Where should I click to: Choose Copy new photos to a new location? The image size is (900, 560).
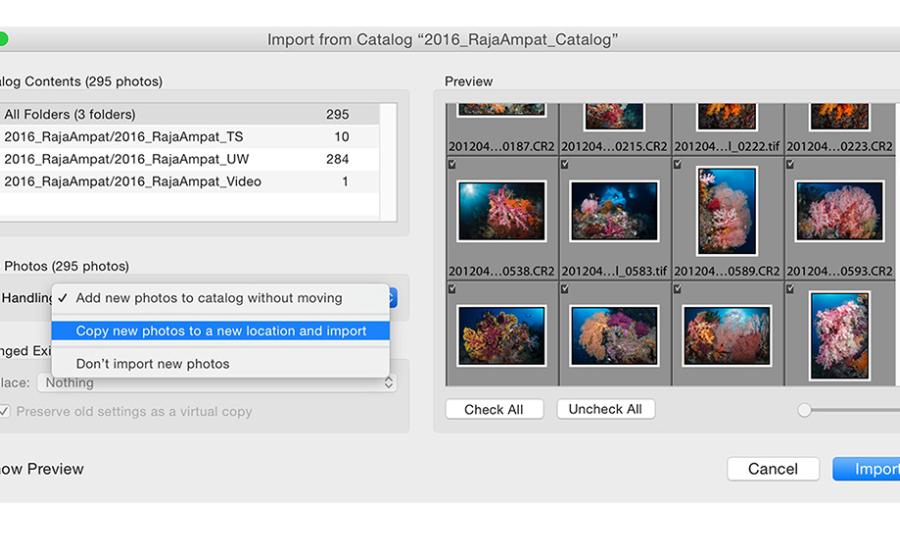point(221,331)
